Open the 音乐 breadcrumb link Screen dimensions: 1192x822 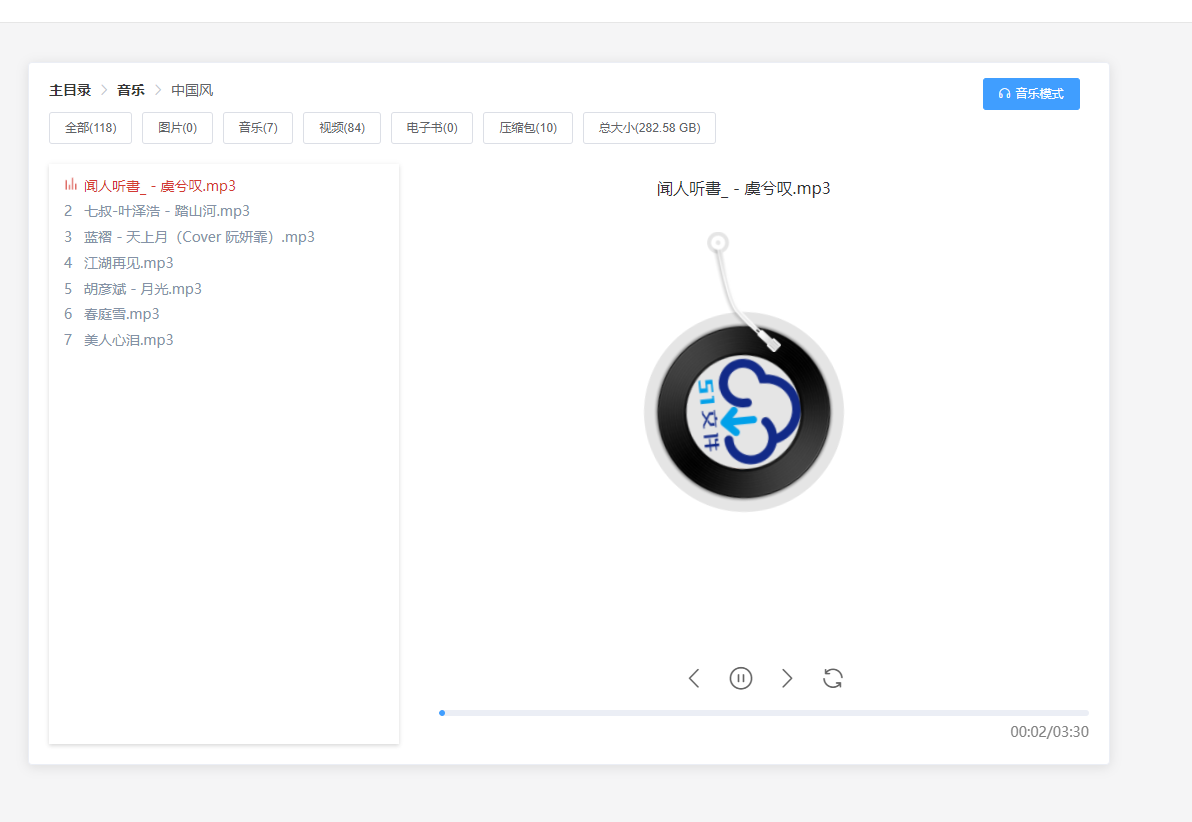(131, 90)
